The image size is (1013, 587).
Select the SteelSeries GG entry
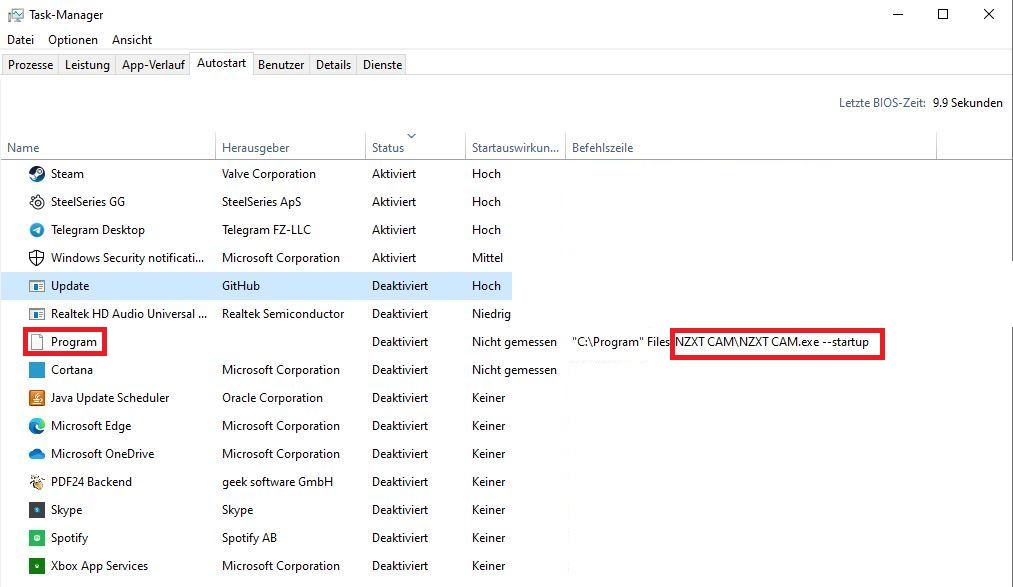[x=88, y=202]
